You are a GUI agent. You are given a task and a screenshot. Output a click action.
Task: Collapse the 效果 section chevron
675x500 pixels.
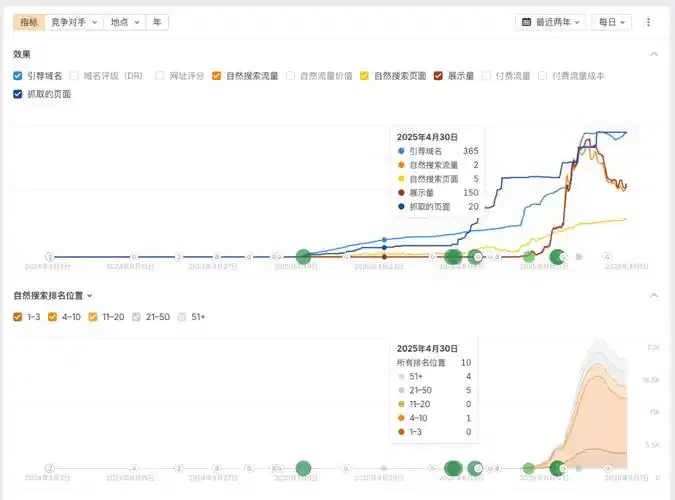click(653, 54)
